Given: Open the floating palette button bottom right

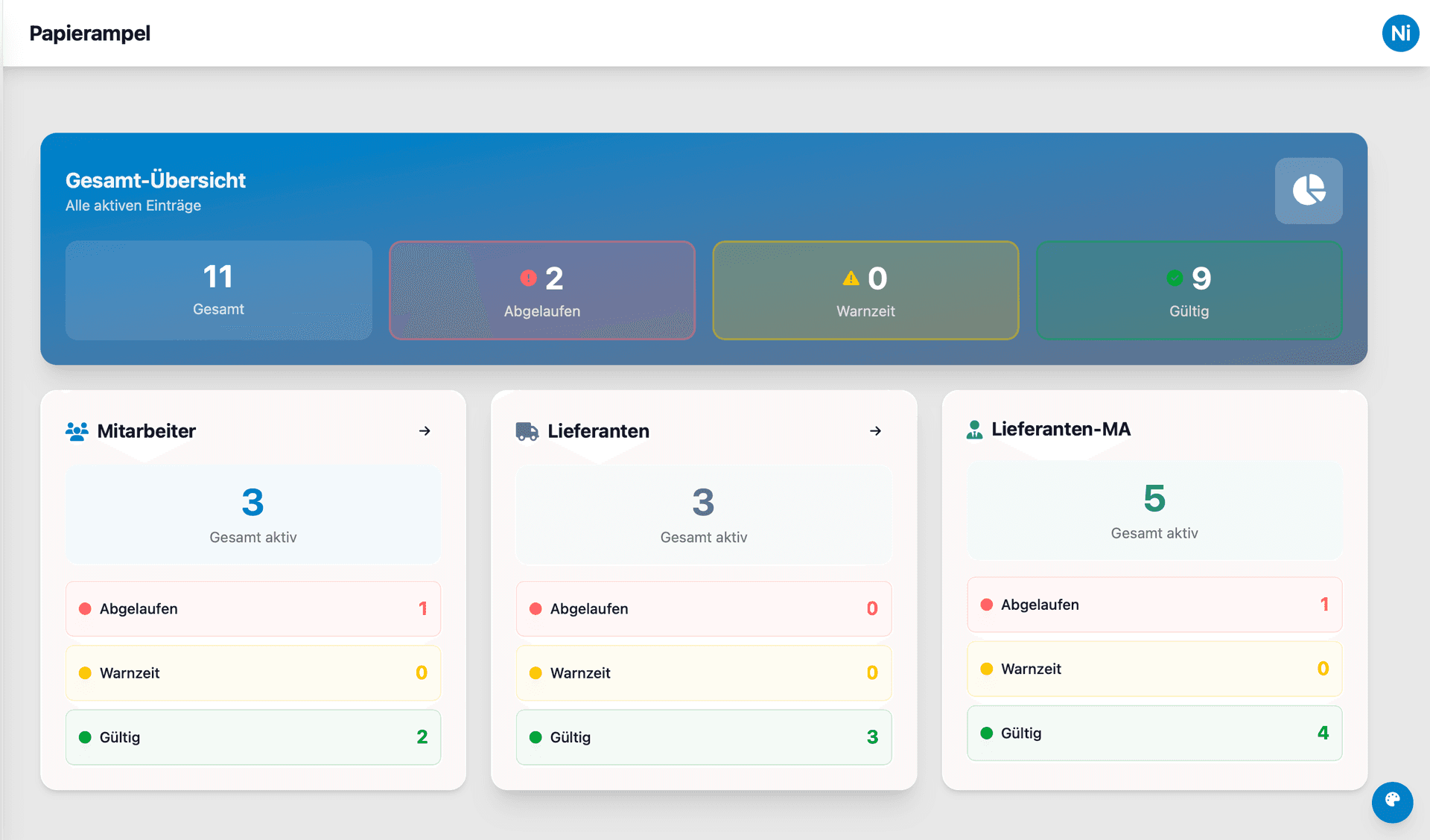Looking at the screenshot, I should (x=1392, y=802).
